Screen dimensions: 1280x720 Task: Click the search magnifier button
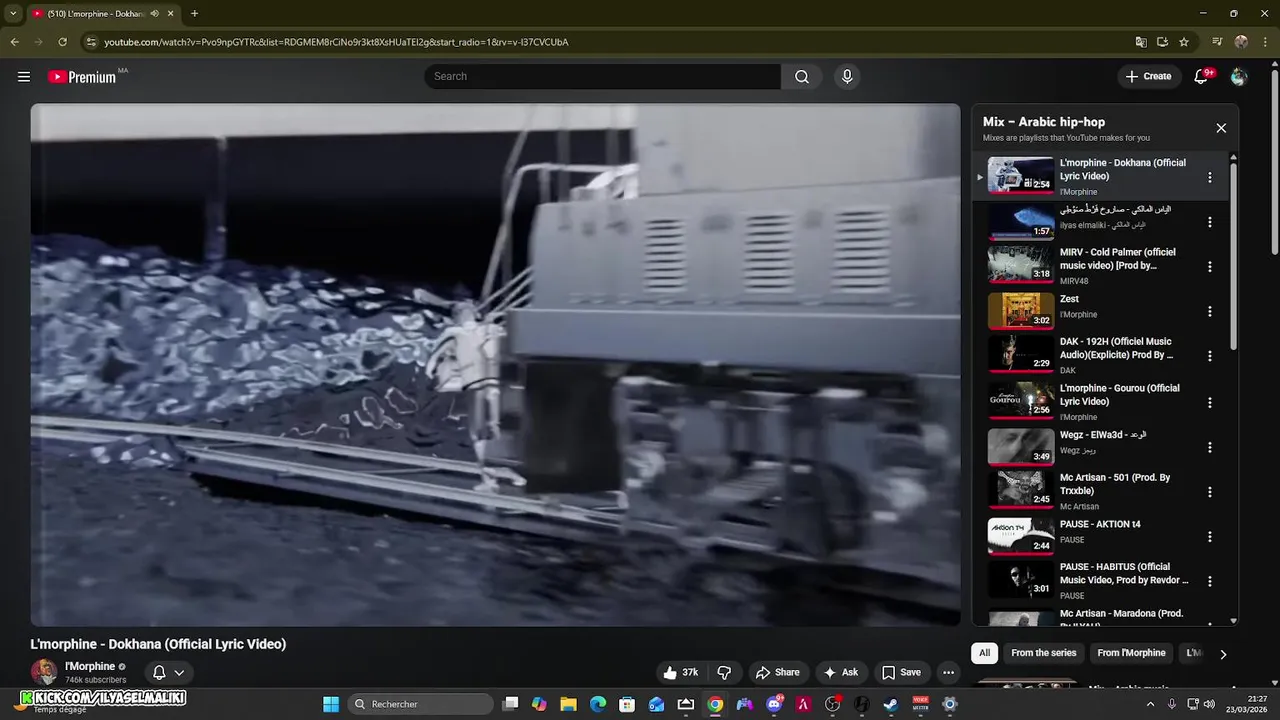coord(802,77)
